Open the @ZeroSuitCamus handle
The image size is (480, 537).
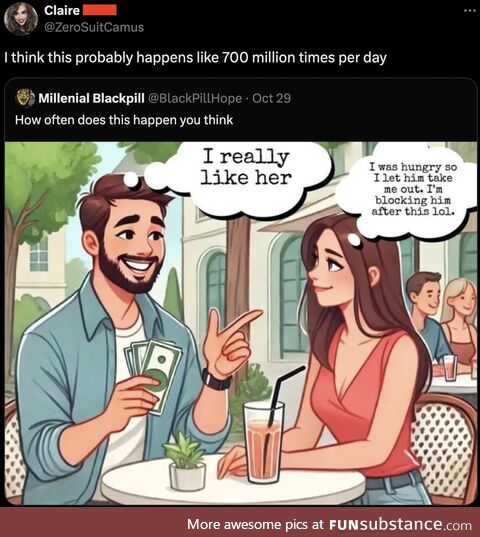(x=94, y=27)
